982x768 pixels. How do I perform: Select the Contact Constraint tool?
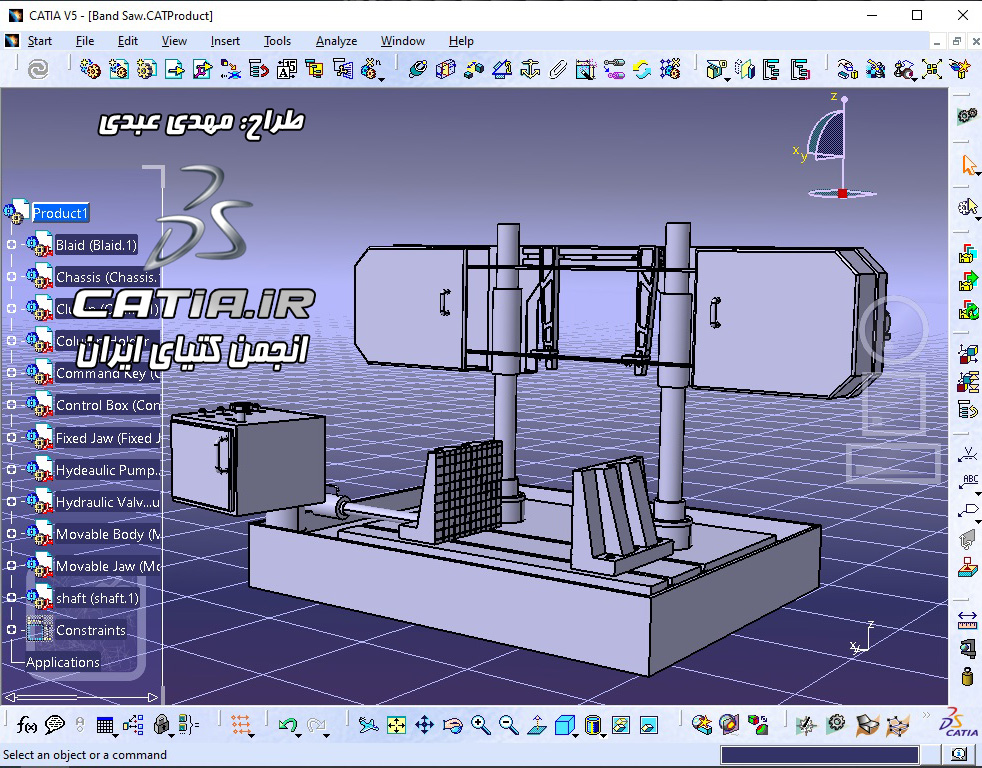[446, 69]
